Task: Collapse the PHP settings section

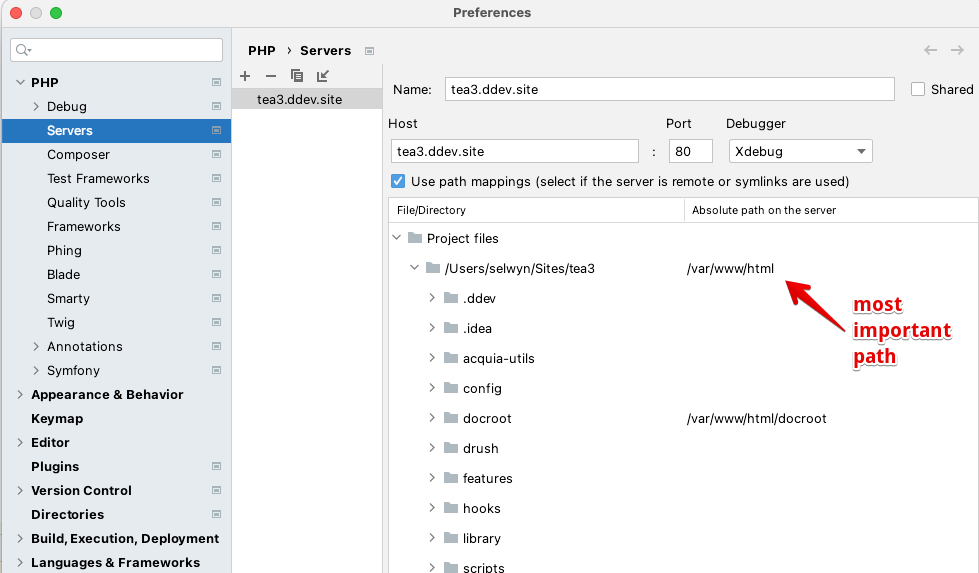Action: (20, 82)
